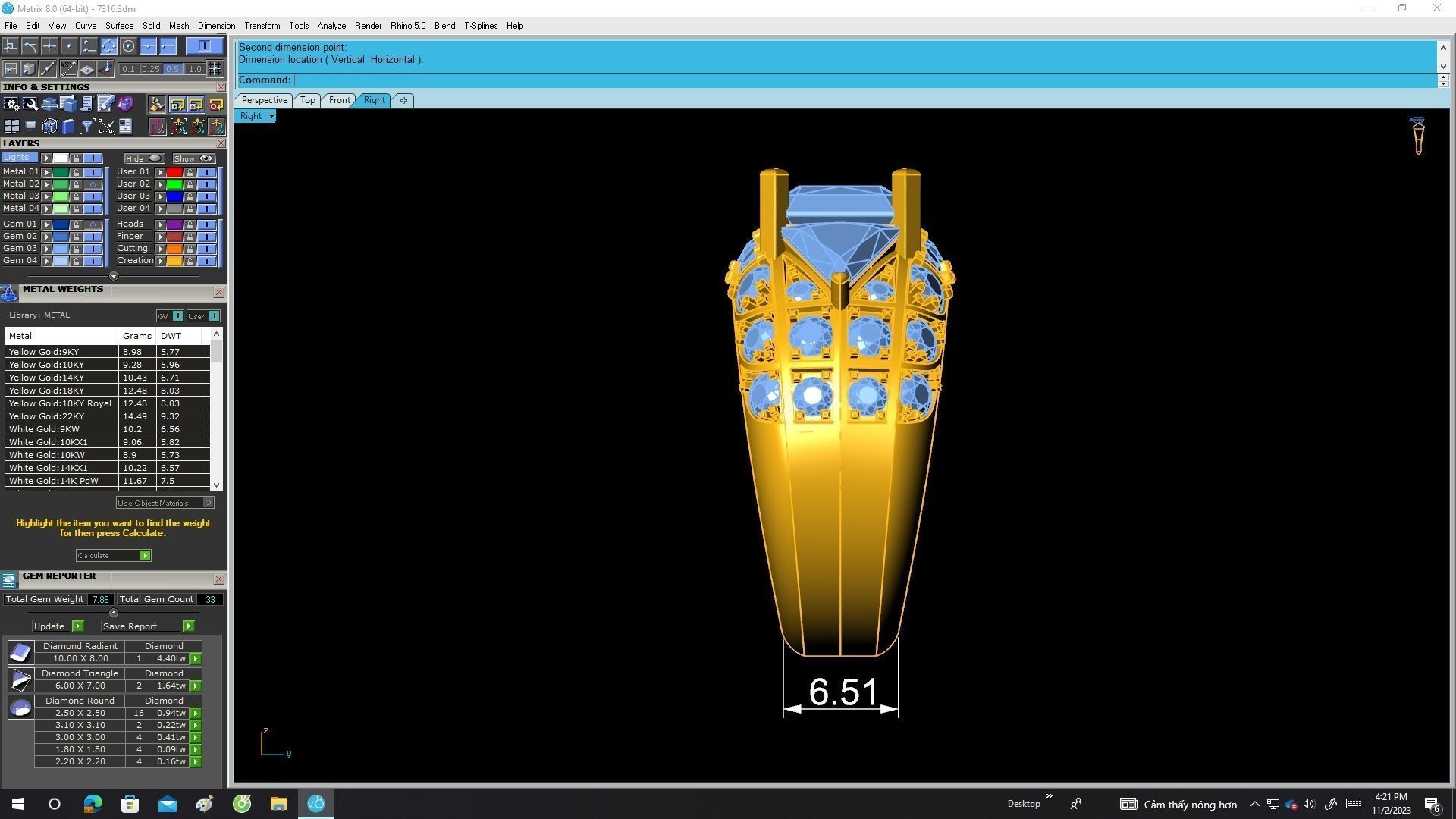This screenshot has height=819, width=1456.
Task: Toggle the Use Object Materials option
Action: point(208,503)
